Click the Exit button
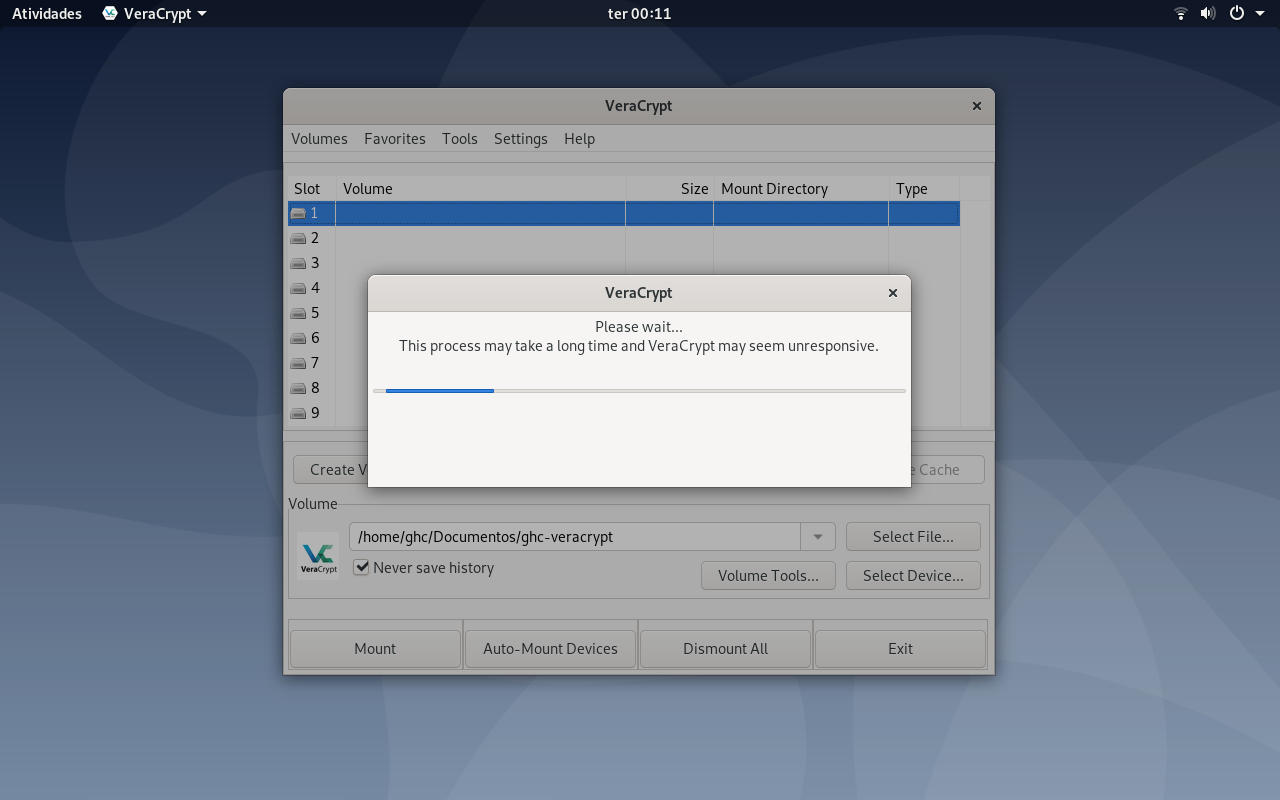 (x=900, y=649)
